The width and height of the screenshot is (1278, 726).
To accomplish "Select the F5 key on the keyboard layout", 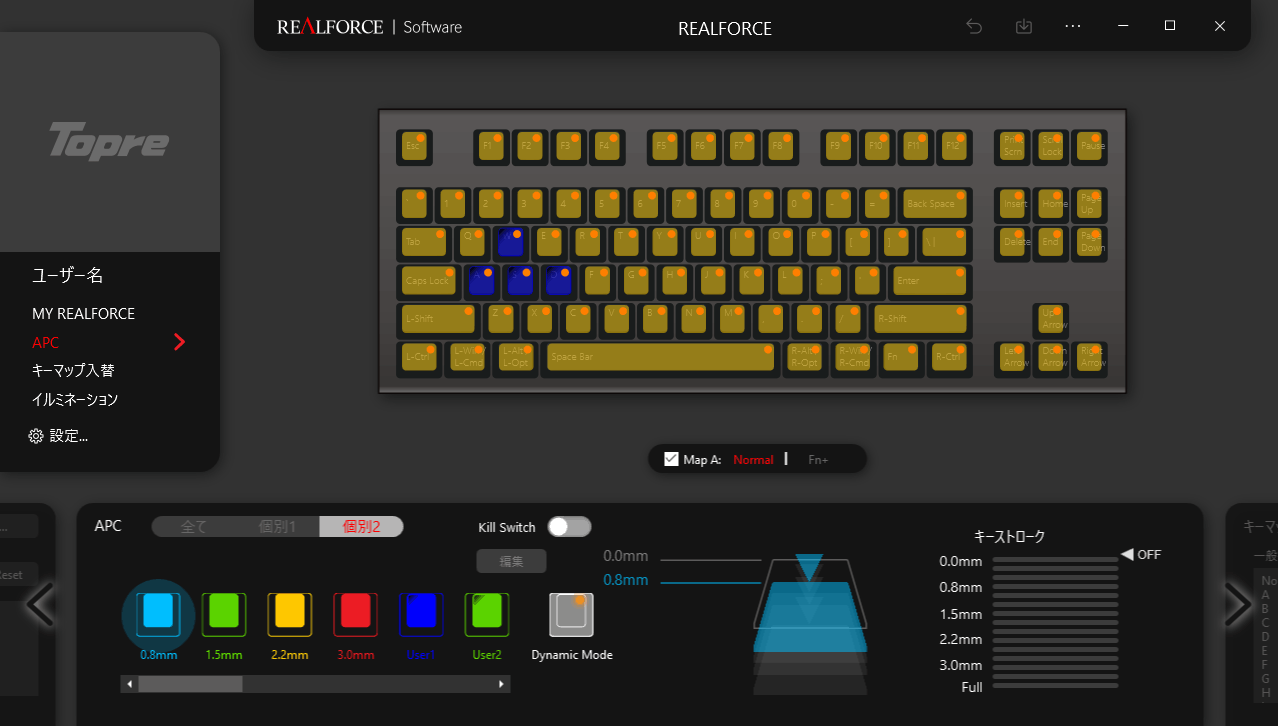I will coord(663,147).
